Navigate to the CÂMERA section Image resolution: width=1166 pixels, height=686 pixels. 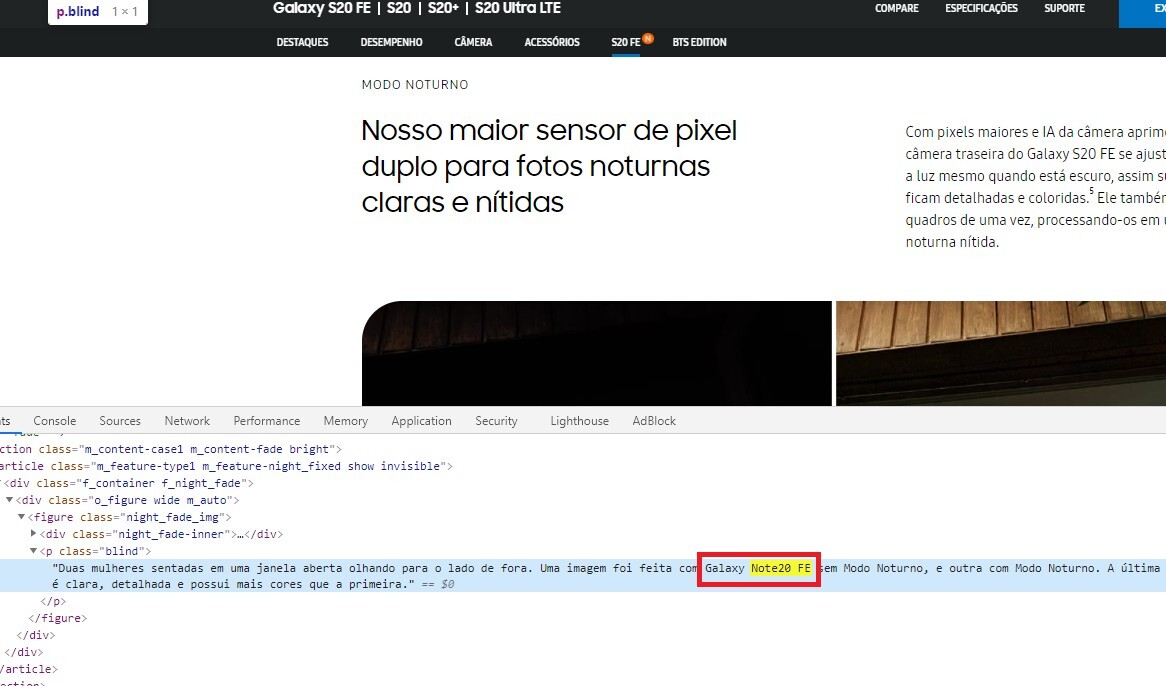(x=473, y=43)
